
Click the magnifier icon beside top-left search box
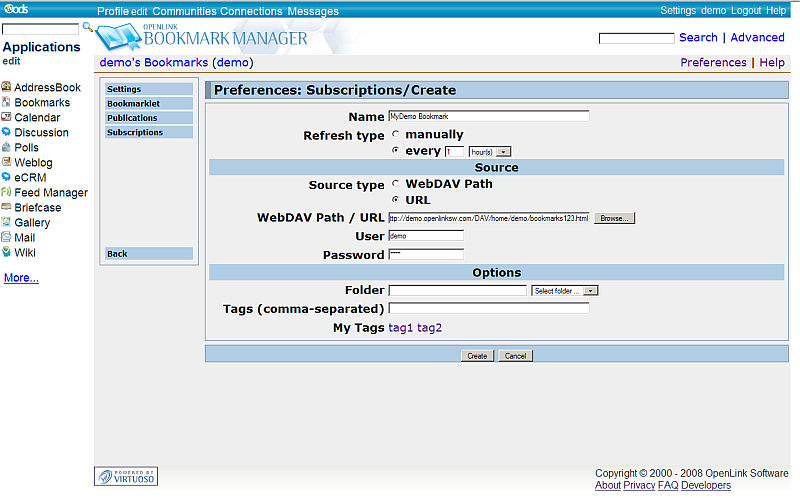pos(87,28)
